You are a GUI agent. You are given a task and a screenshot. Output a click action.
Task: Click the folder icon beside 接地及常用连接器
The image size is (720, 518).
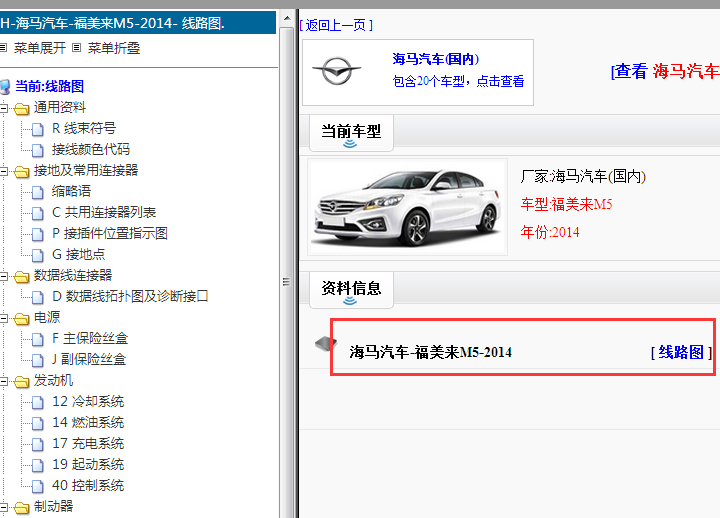(21, 172)
